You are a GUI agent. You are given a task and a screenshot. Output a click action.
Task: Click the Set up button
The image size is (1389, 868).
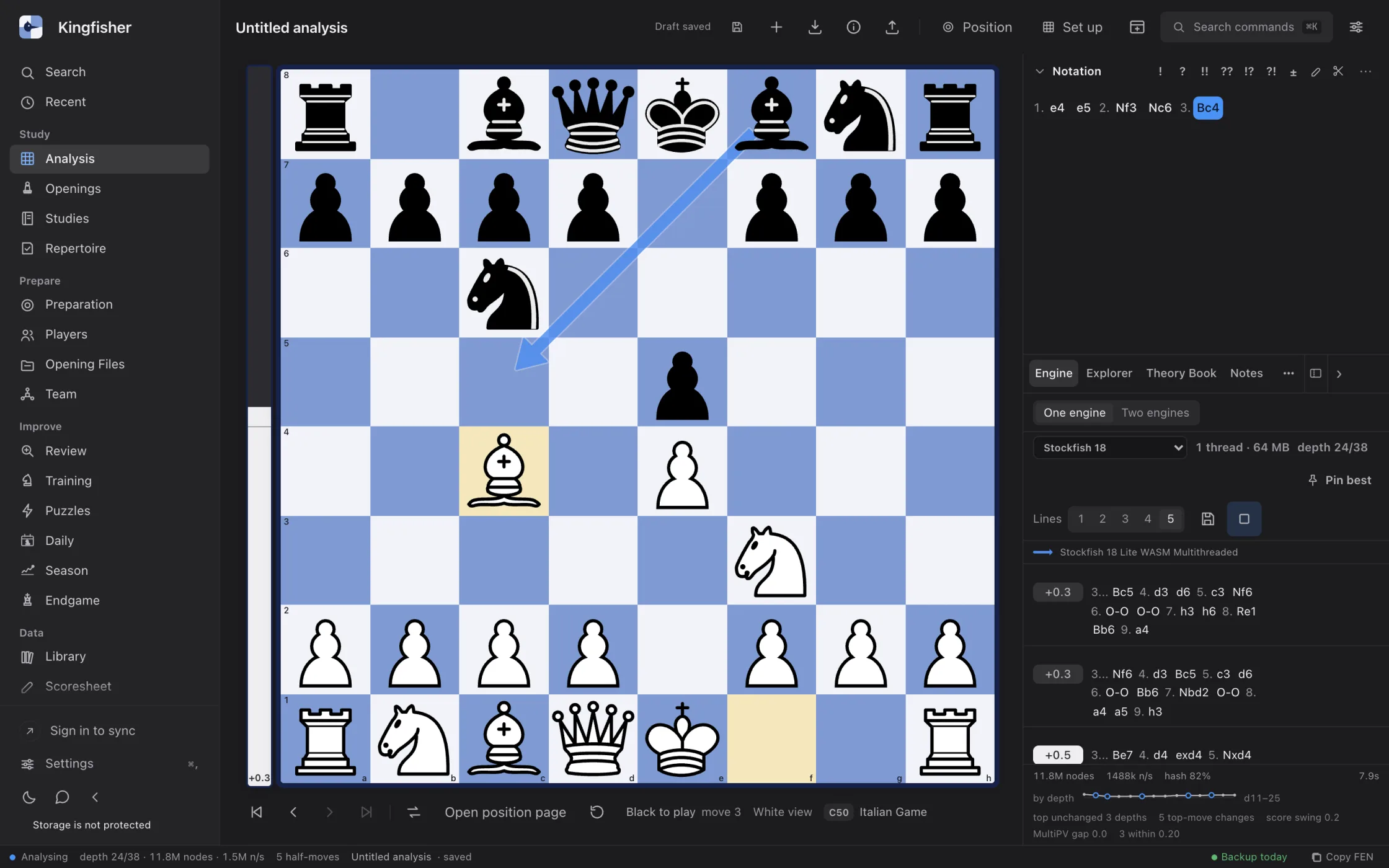1073,27
